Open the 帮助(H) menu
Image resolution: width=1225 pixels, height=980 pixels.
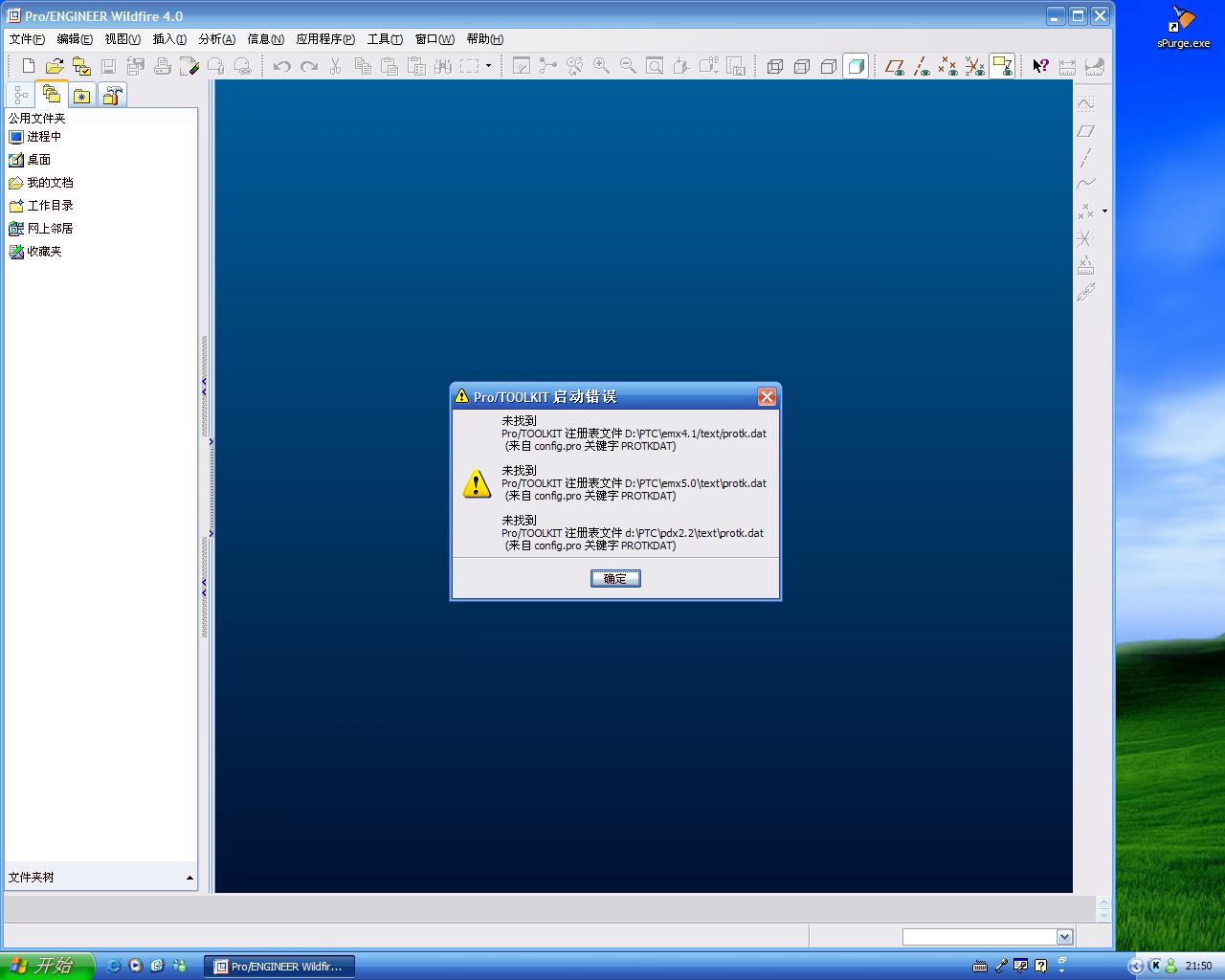(485, 39)
